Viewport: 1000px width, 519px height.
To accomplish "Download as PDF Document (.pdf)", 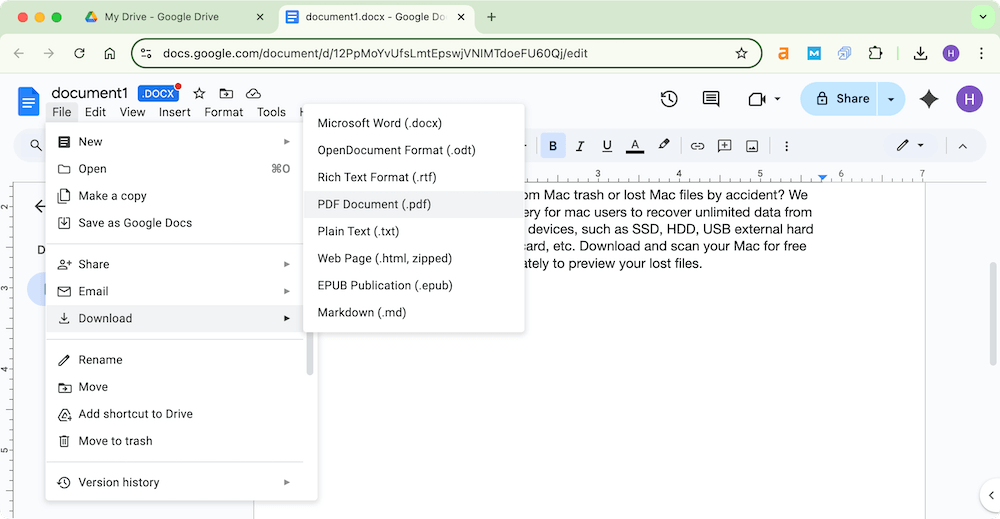I will tap(414, 205).
